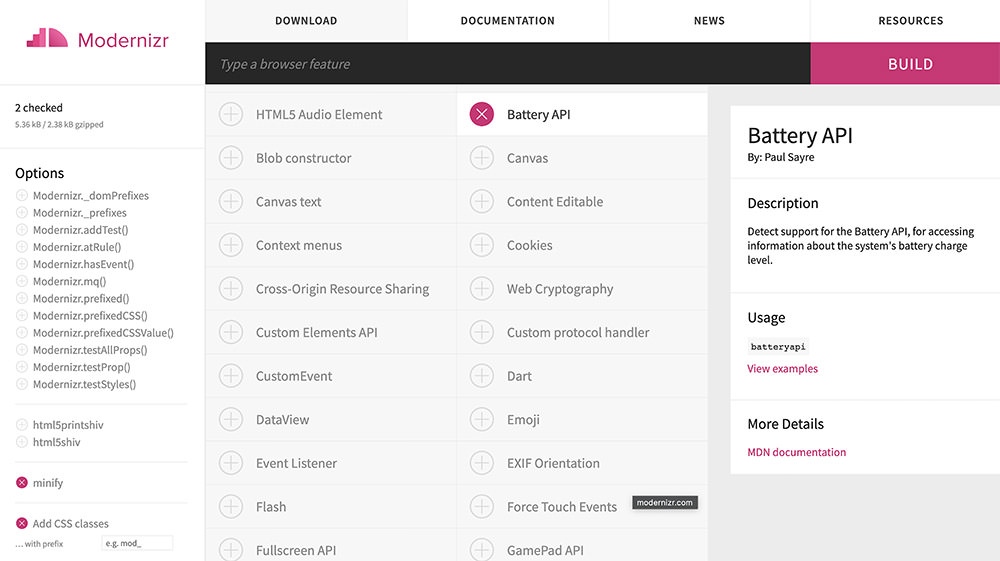The height and width of the screenshot is (561, 1000).
Task: Add the Canvas feature plus icon
Action: point(482,158)
